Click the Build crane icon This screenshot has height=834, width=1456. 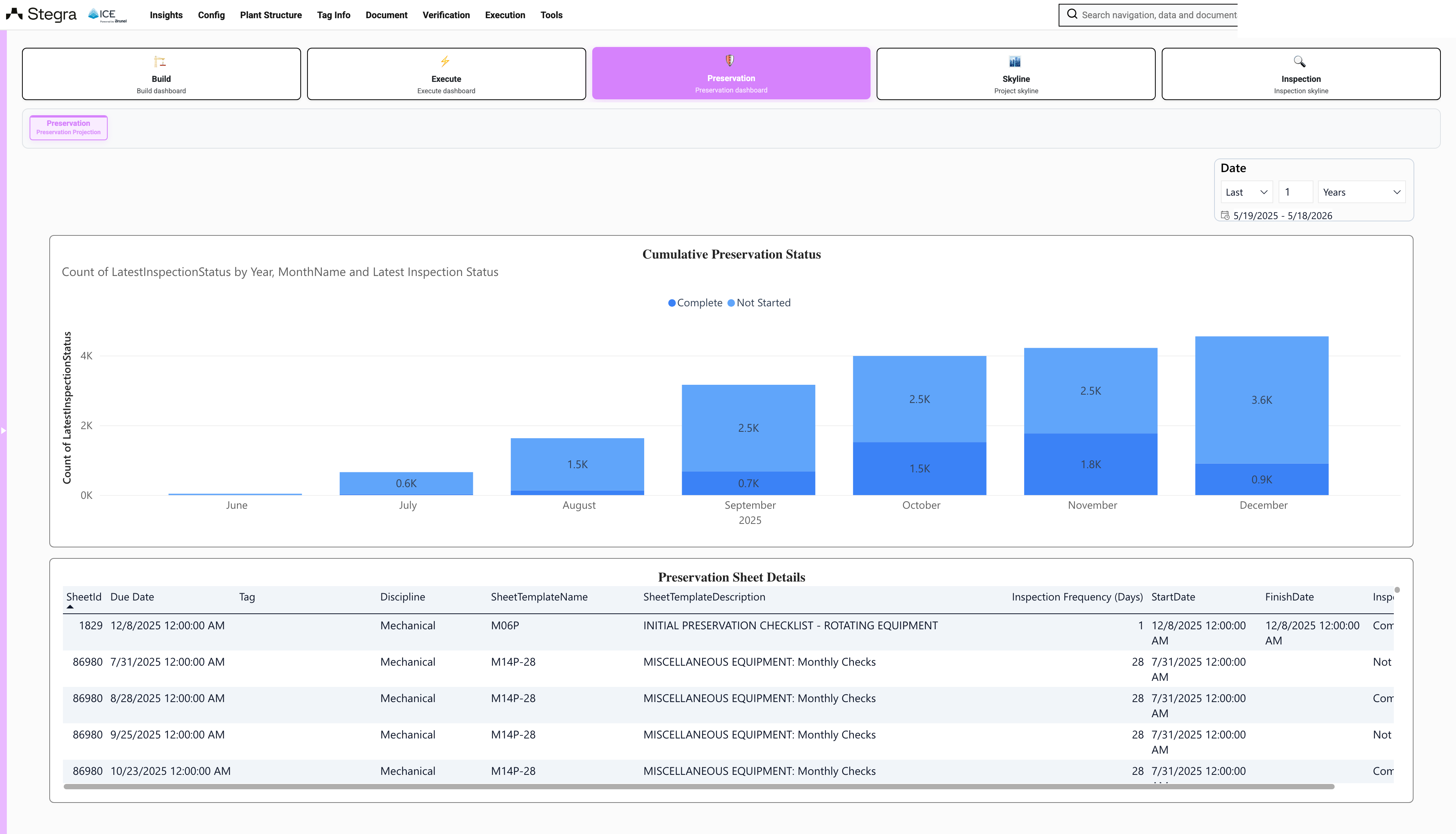click(x=160, y=61)
